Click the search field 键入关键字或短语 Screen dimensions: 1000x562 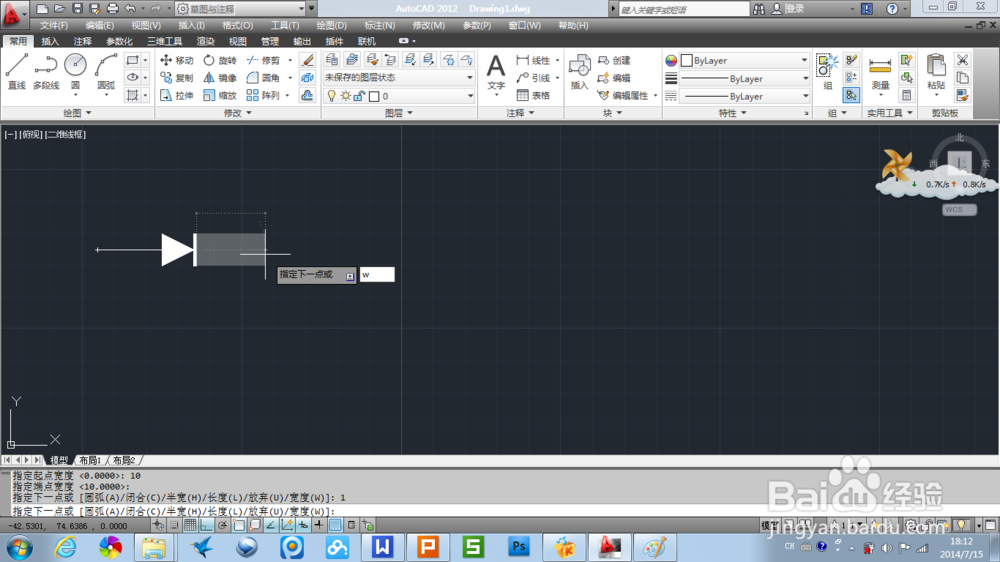coord(684,9)
